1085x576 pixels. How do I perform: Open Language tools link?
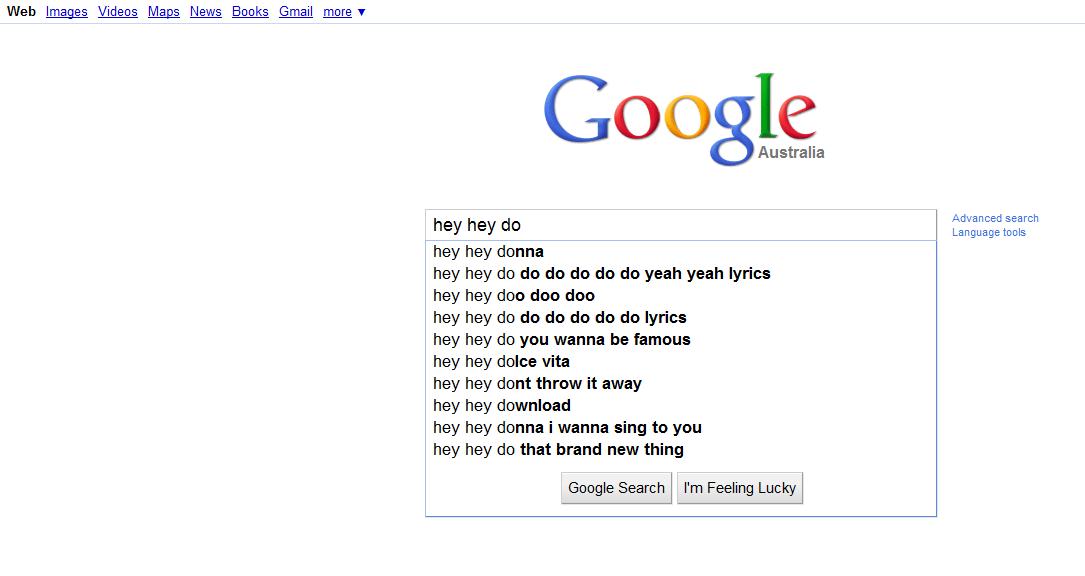pos(988,233)
